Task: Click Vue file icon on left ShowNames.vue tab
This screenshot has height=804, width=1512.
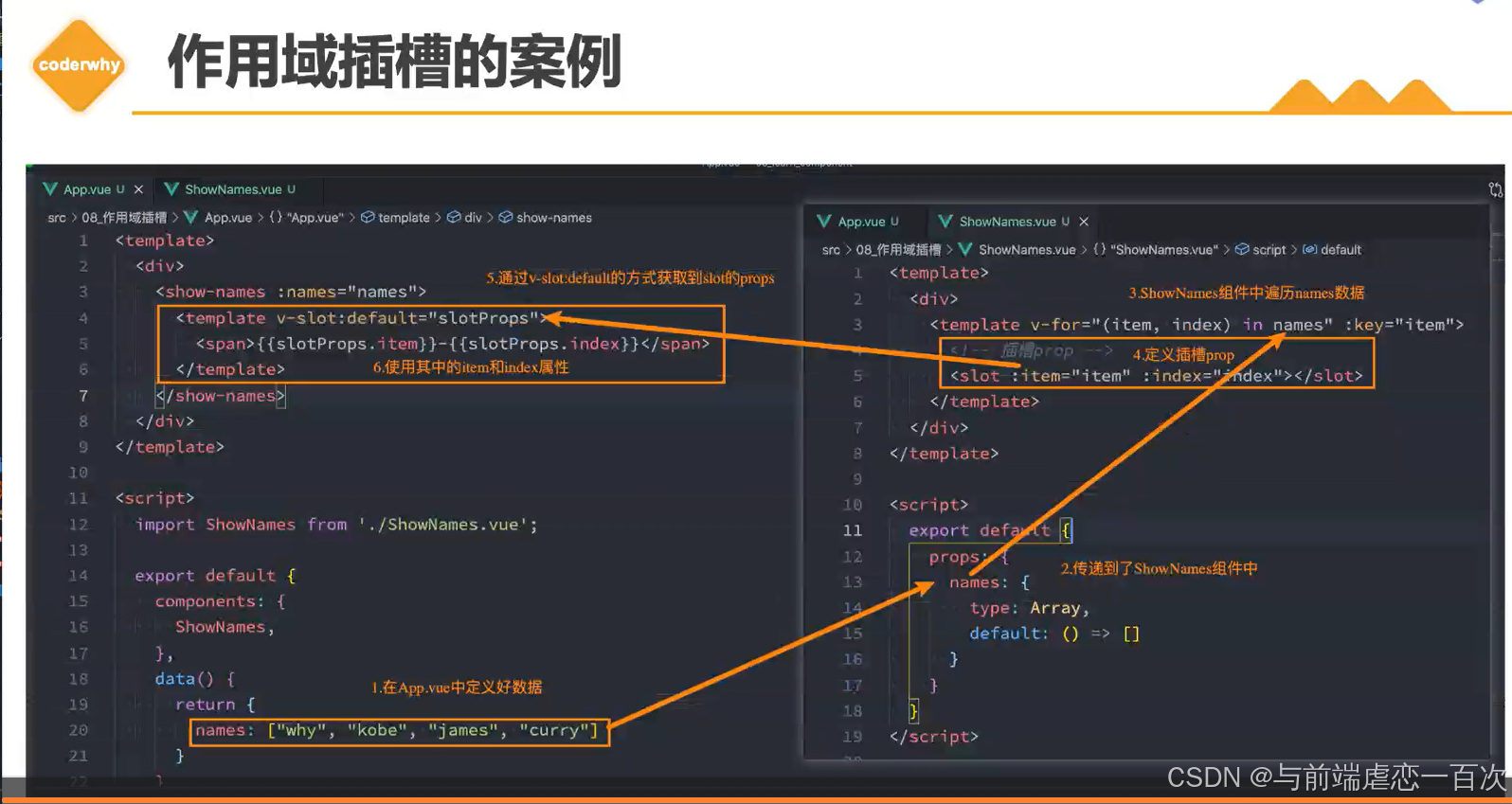Action: [171, 189]
